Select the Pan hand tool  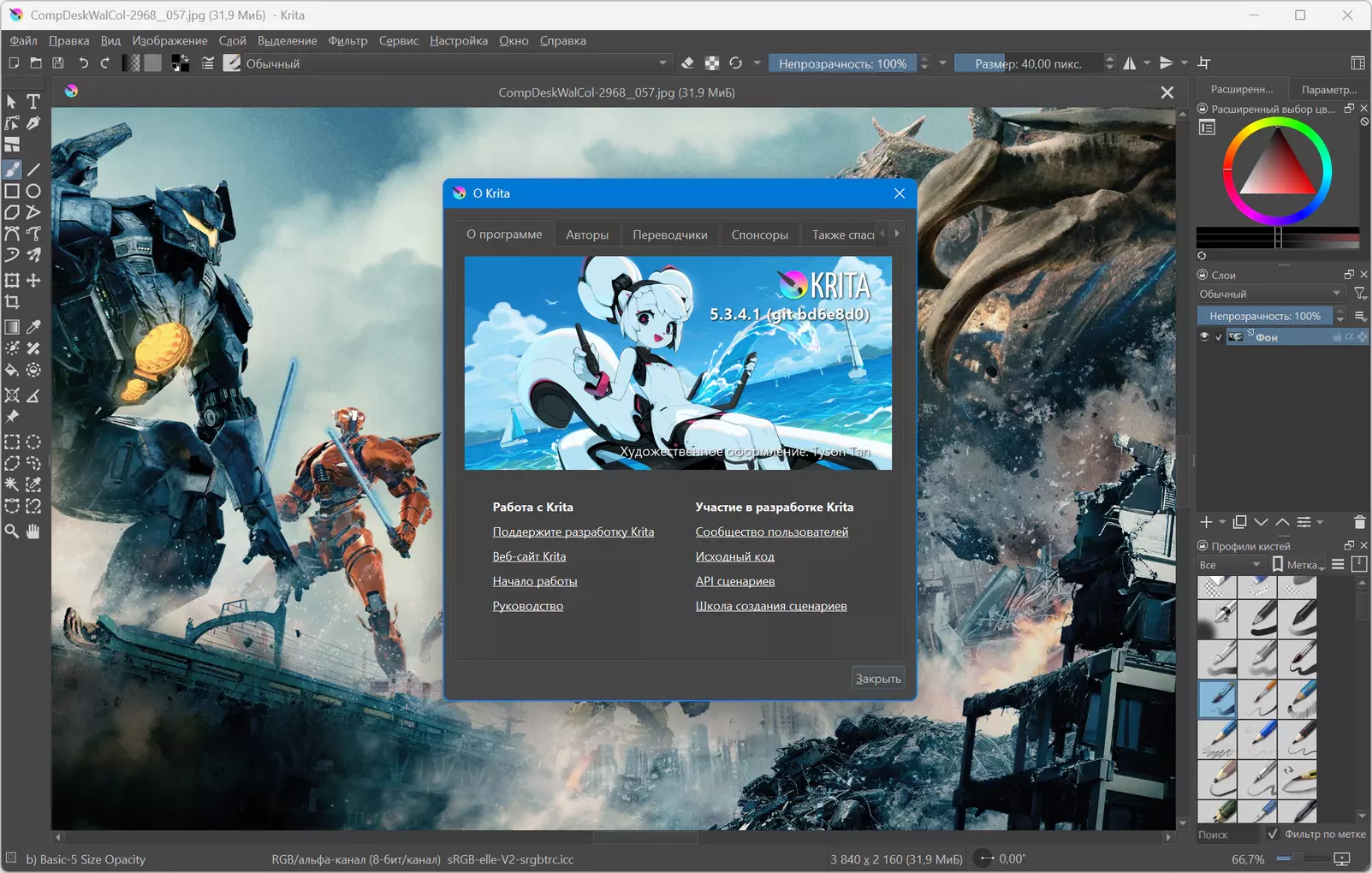tap(33, 532)
